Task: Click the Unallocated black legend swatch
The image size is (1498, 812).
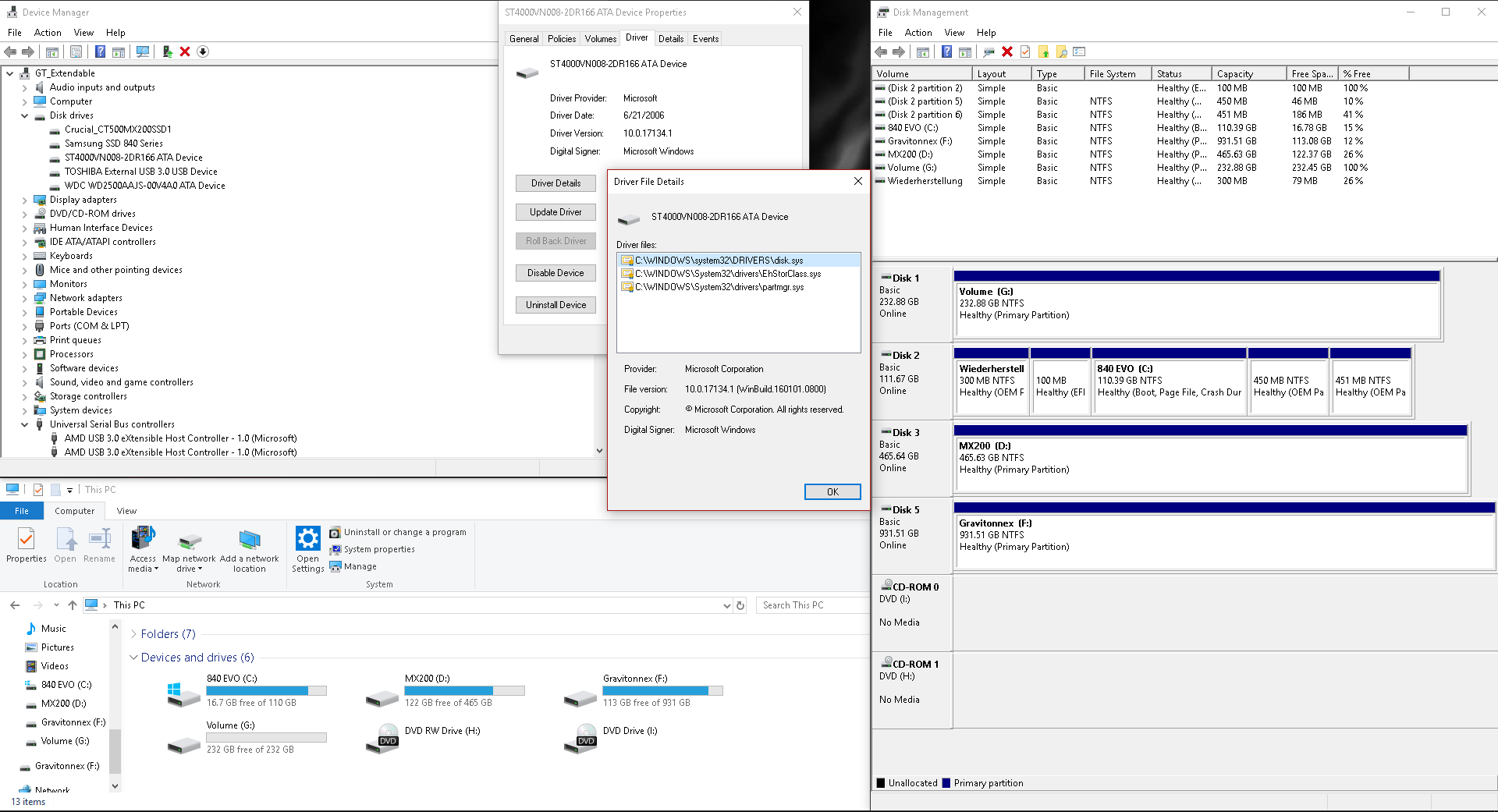Action: click(x=881, y=783)
